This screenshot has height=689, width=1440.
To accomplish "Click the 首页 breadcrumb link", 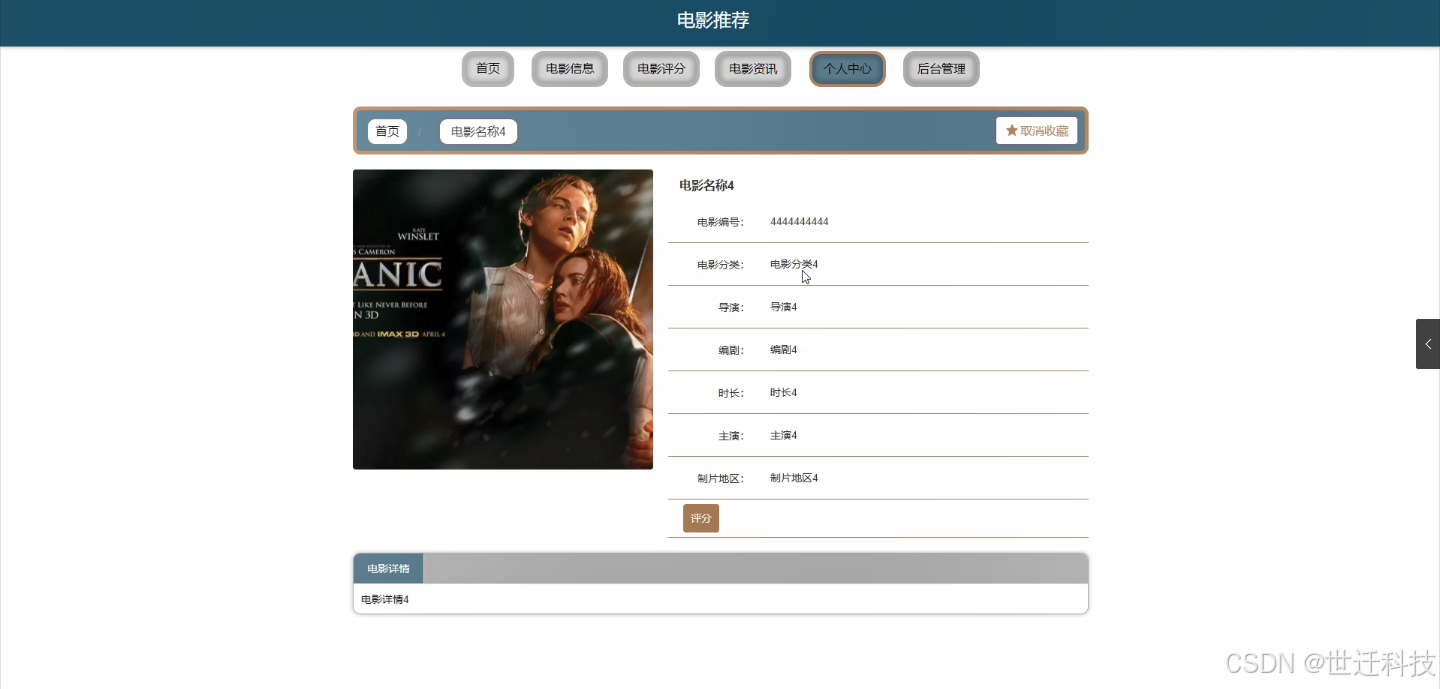I will point(387,130).
